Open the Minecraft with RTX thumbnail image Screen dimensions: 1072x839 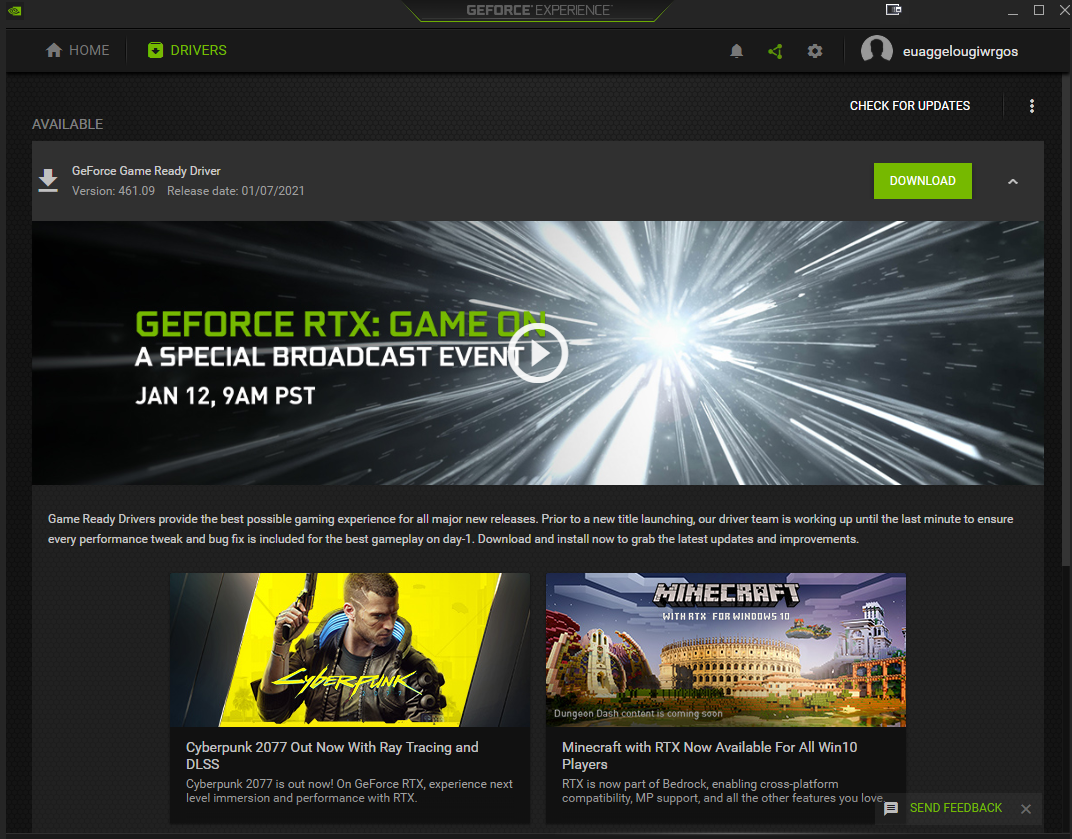click(725, 650)
